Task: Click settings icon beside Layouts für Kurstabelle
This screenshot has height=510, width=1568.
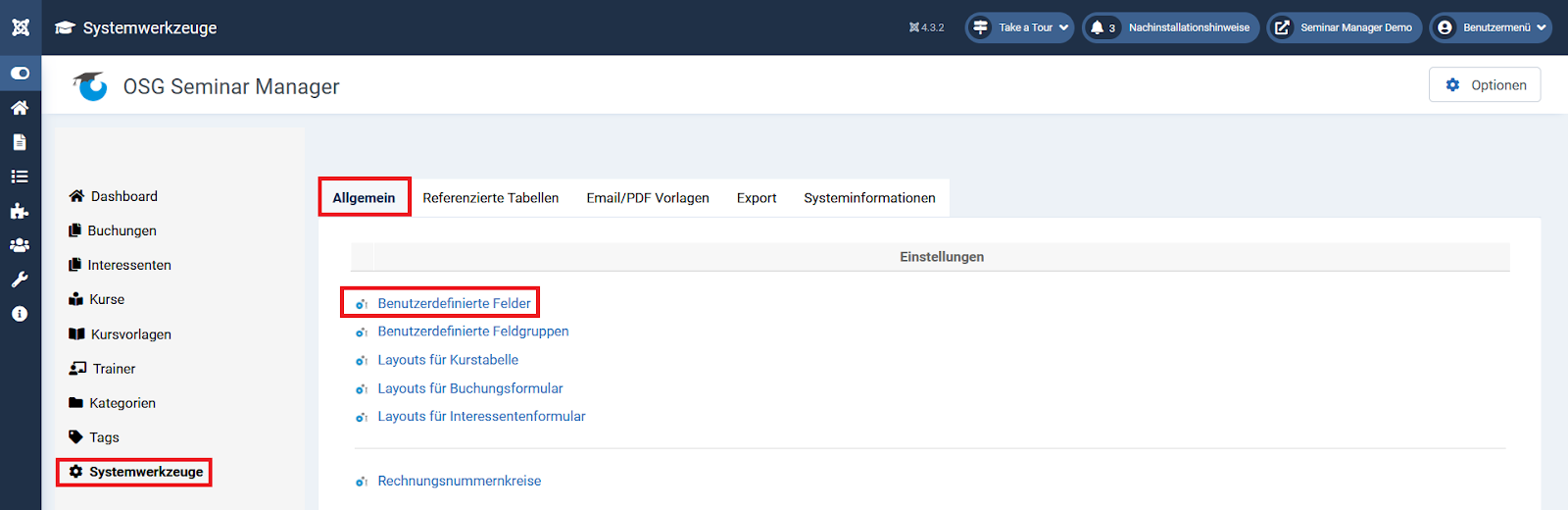Action: click(362, 361)
